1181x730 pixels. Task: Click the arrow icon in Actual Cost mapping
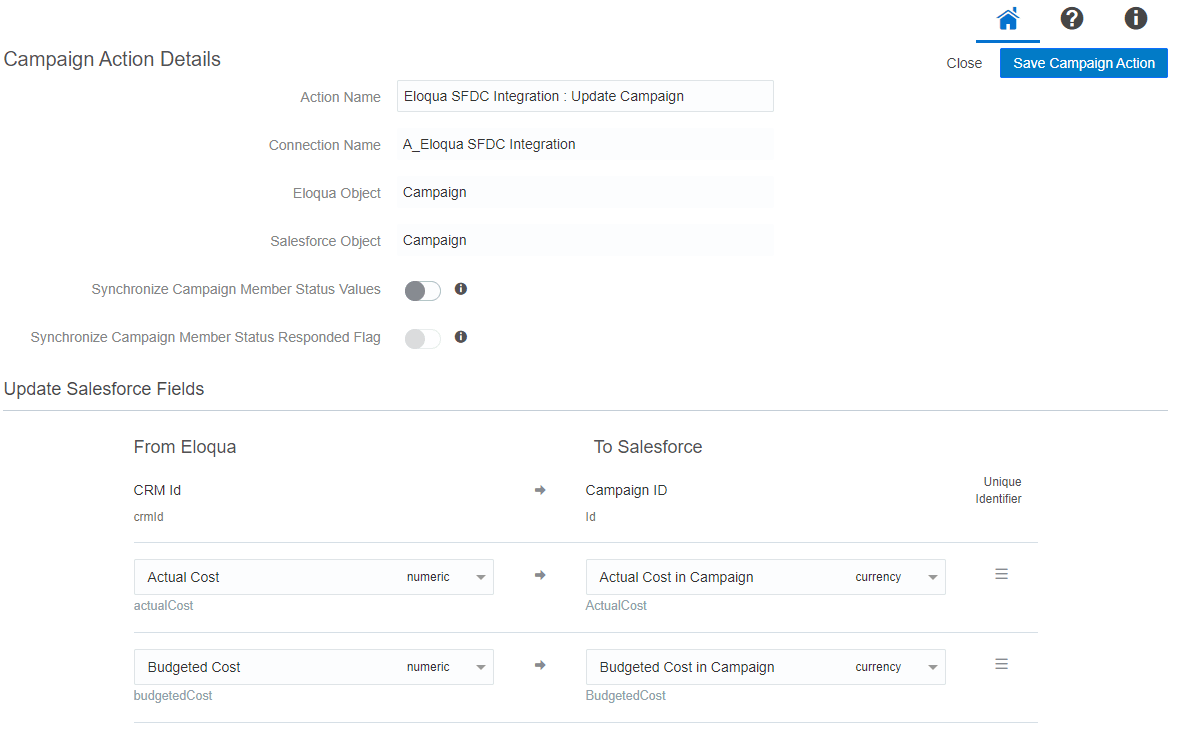click(540, 575)
